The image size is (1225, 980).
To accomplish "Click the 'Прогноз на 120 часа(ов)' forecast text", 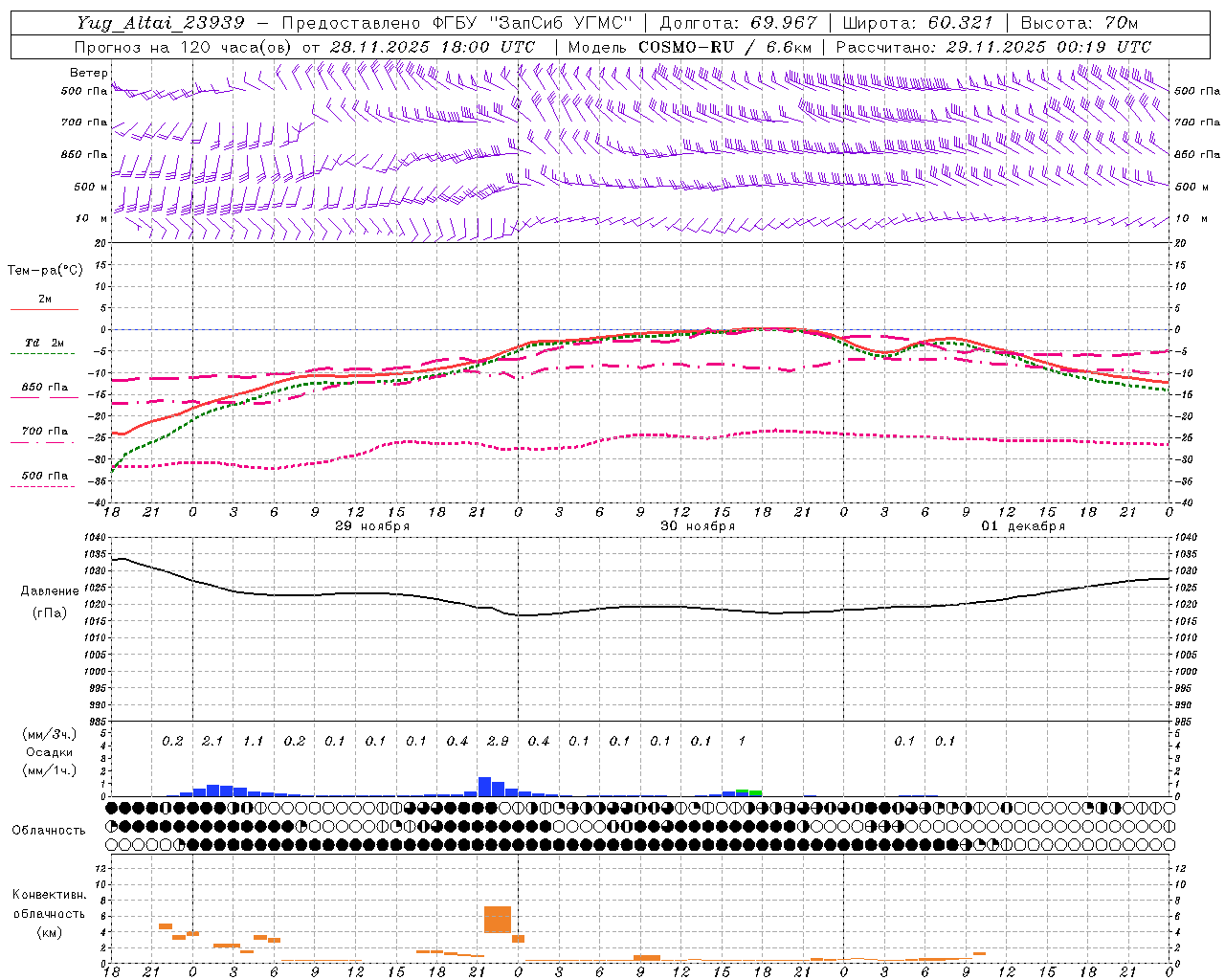I will pyautogui.click(x=185, y=47).
